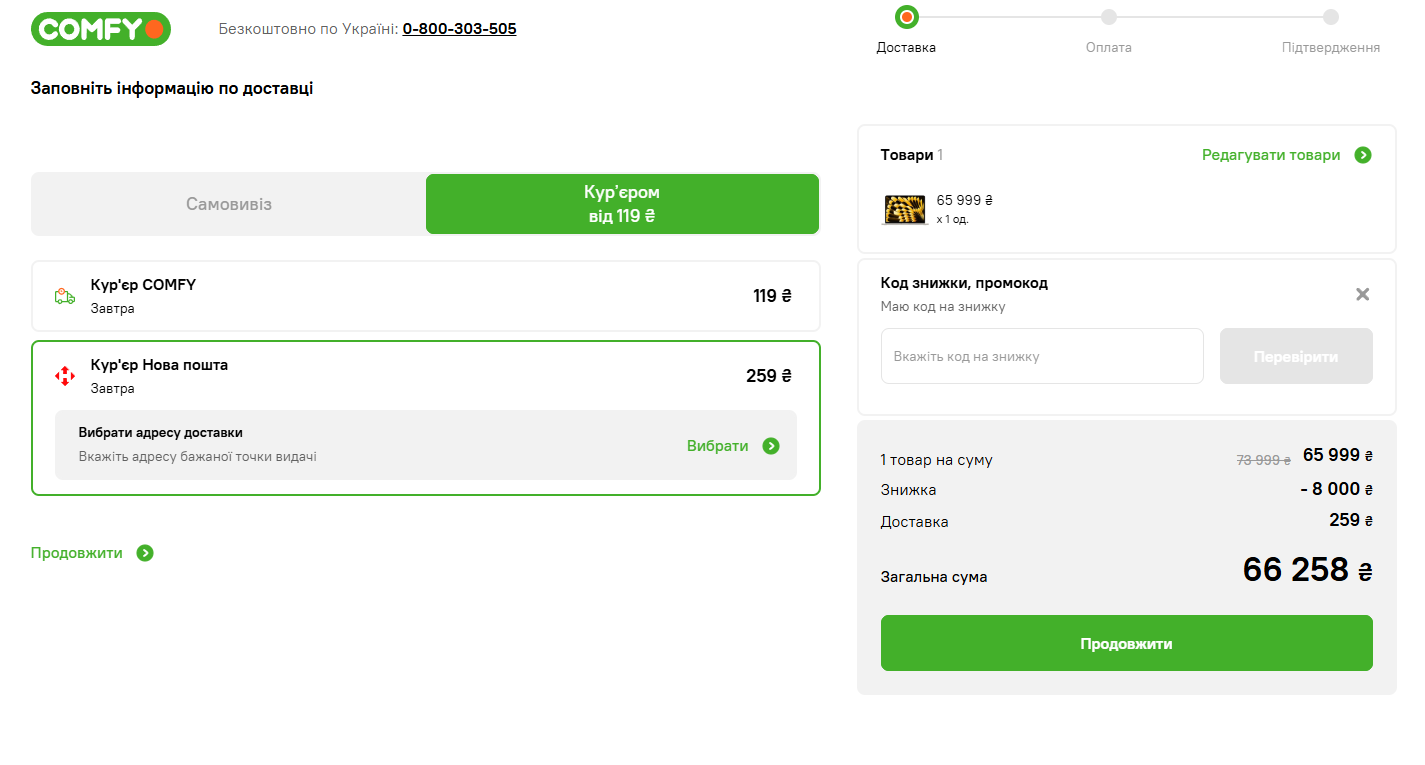Click the Оплата step indicator
This screenshot has height=765, width=1425.
[x=1109, y=17]
